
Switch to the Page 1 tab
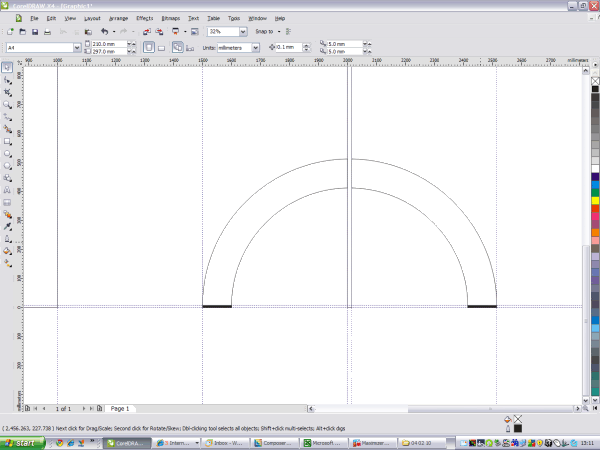coord(120,409)
